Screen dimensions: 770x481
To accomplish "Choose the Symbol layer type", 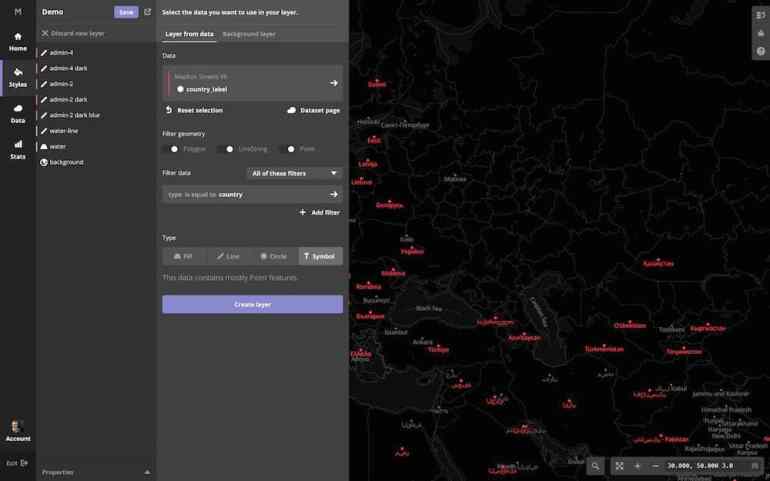I will (320, 256).
